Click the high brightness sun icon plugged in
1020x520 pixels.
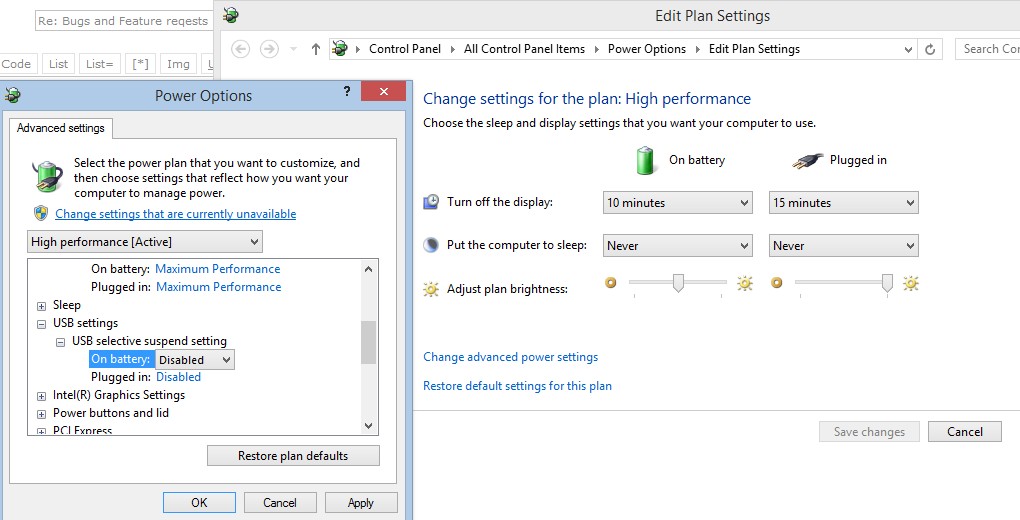tap(910, 284)
